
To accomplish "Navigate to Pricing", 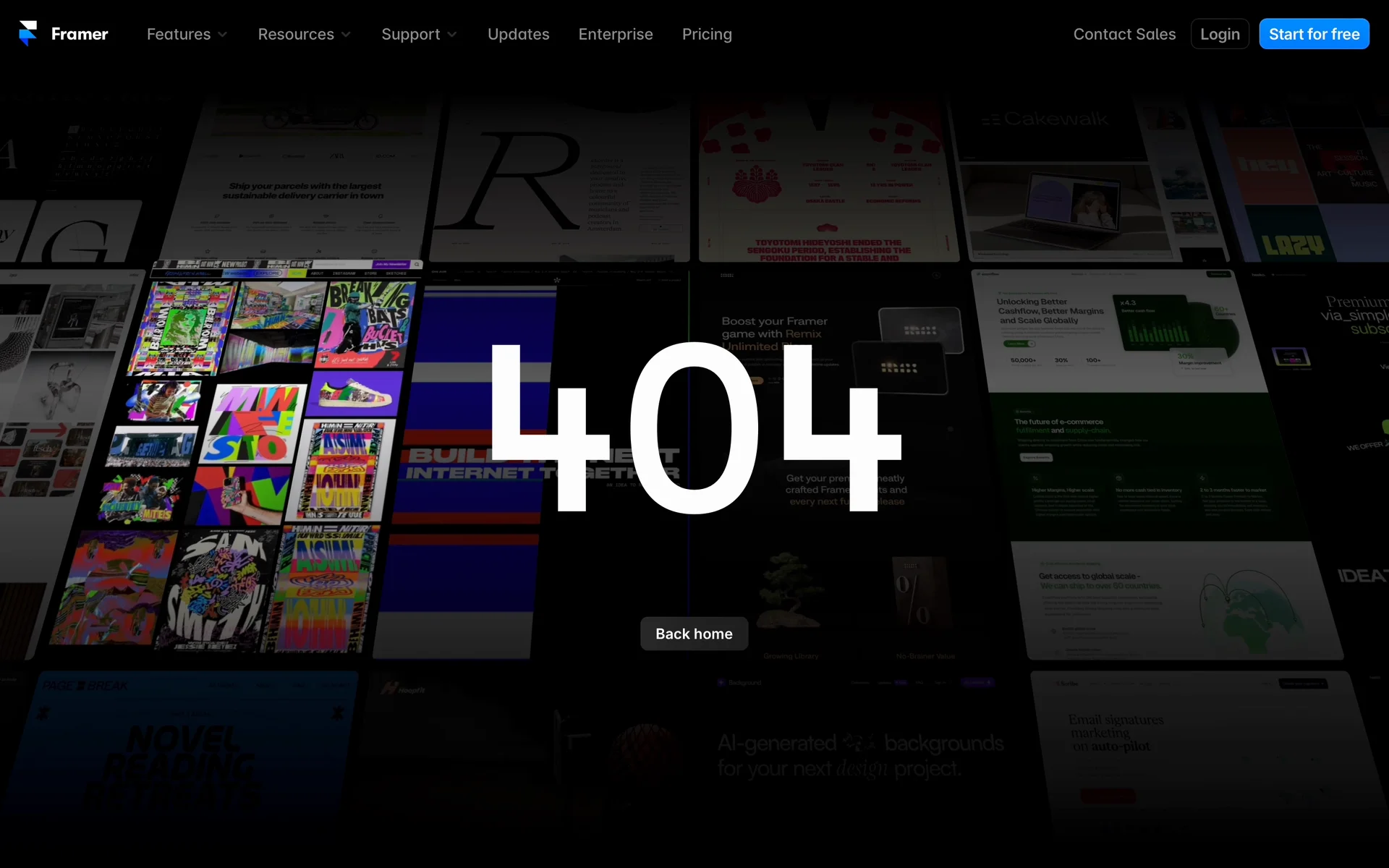I will (707, 34).
